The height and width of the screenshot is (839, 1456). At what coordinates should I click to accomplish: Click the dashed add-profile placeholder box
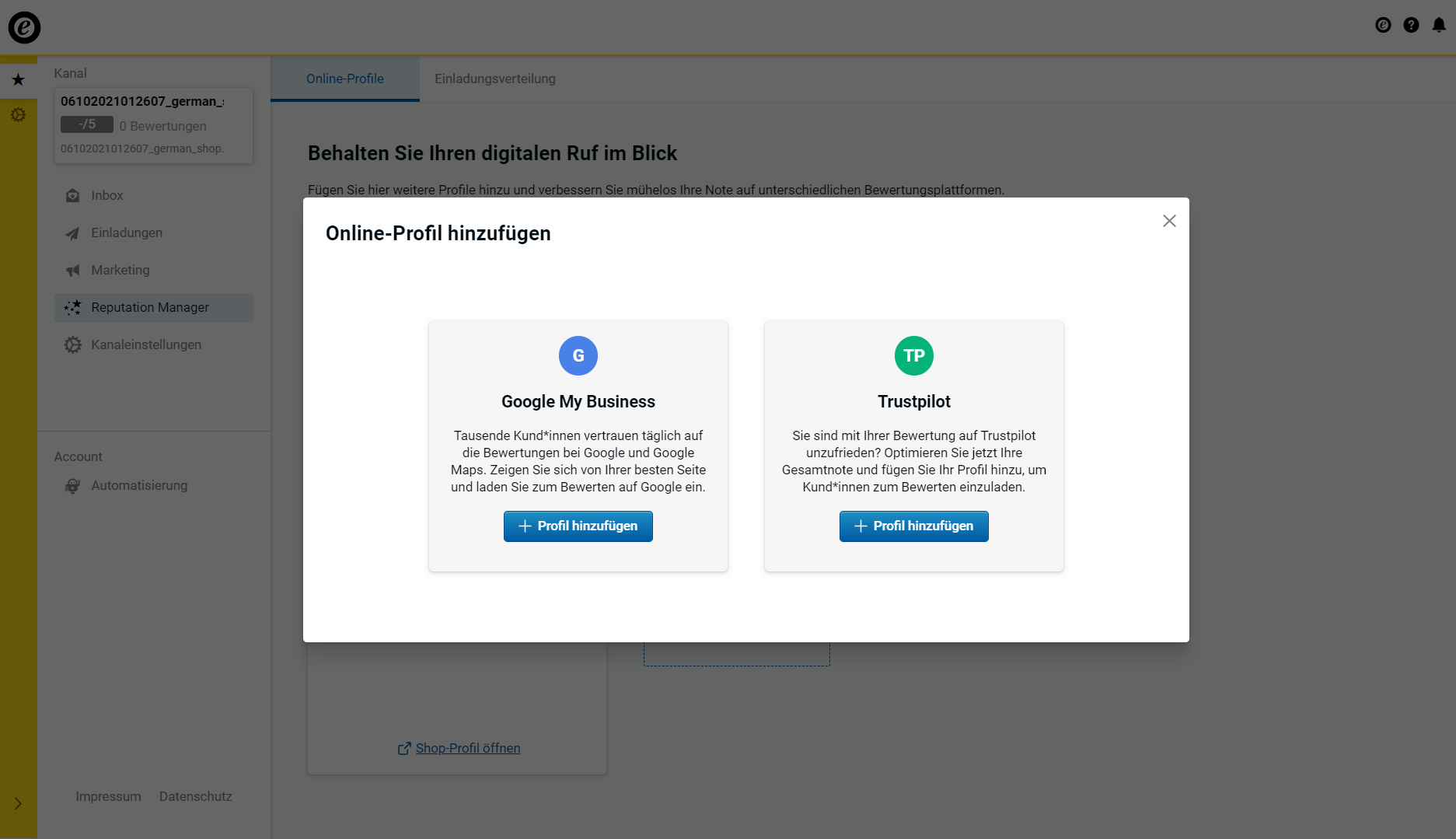coord(737,654)
